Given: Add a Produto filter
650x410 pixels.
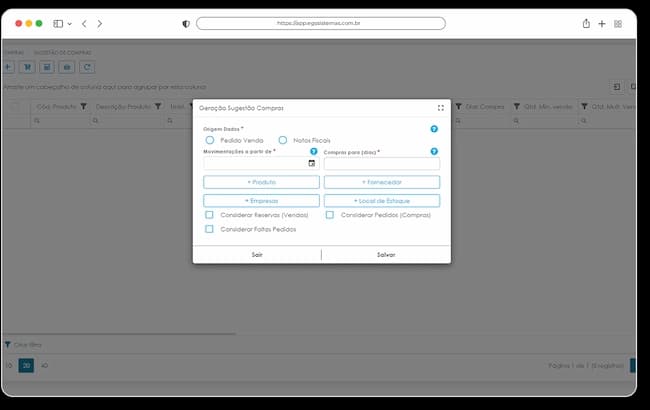Looking at the screenshot, I should click(261, 182).
